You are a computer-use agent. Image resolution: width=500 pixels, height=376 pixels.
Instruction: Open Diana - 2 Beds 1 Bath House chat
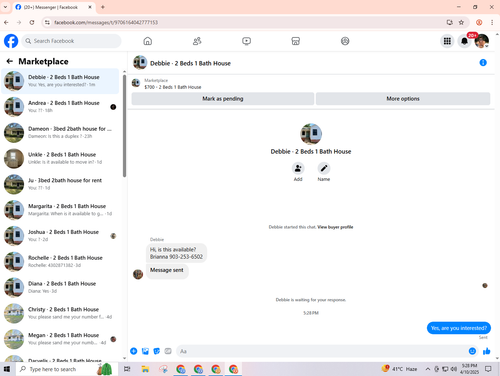coord(60,287)
